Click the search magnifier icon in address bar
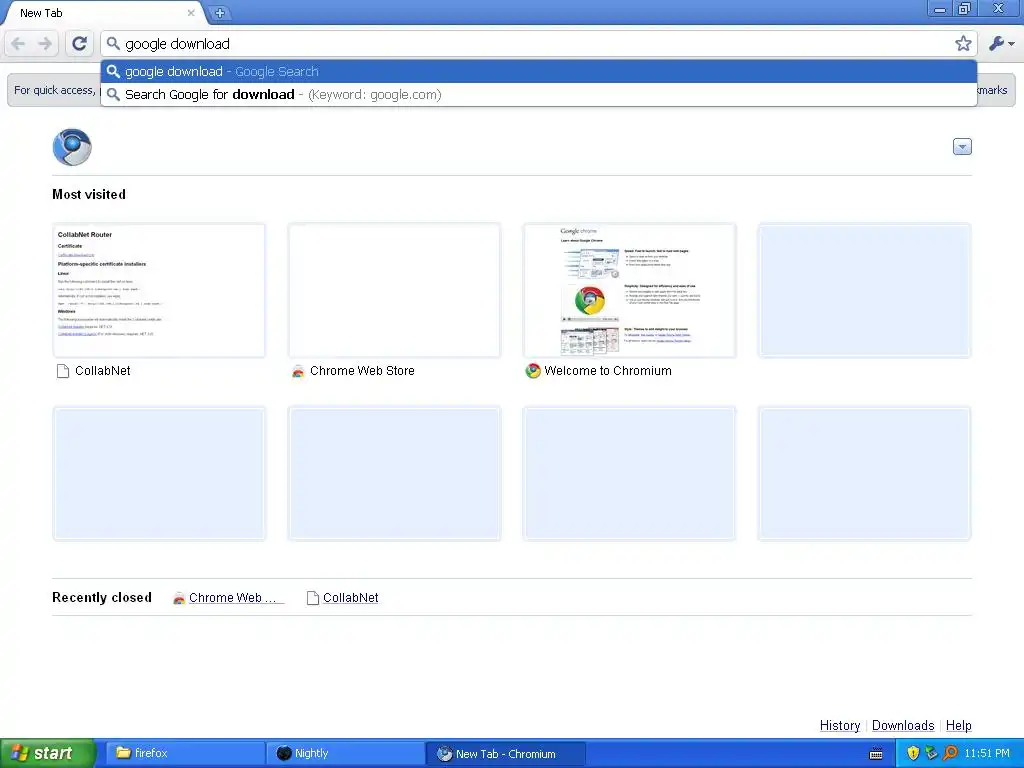Image resolution: width=1024 pixels, height=768 pixels. 113,44
